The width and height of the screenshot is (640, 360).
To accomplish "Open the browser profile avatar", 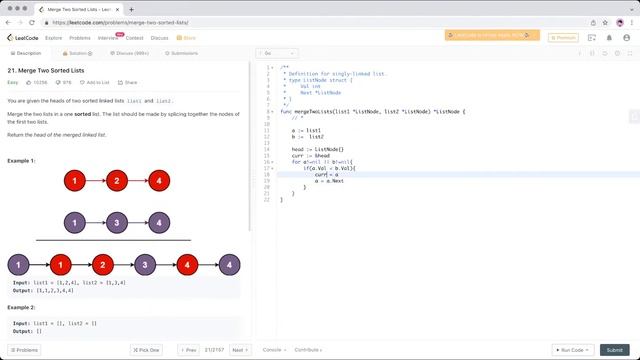I will tap(620, 23).
